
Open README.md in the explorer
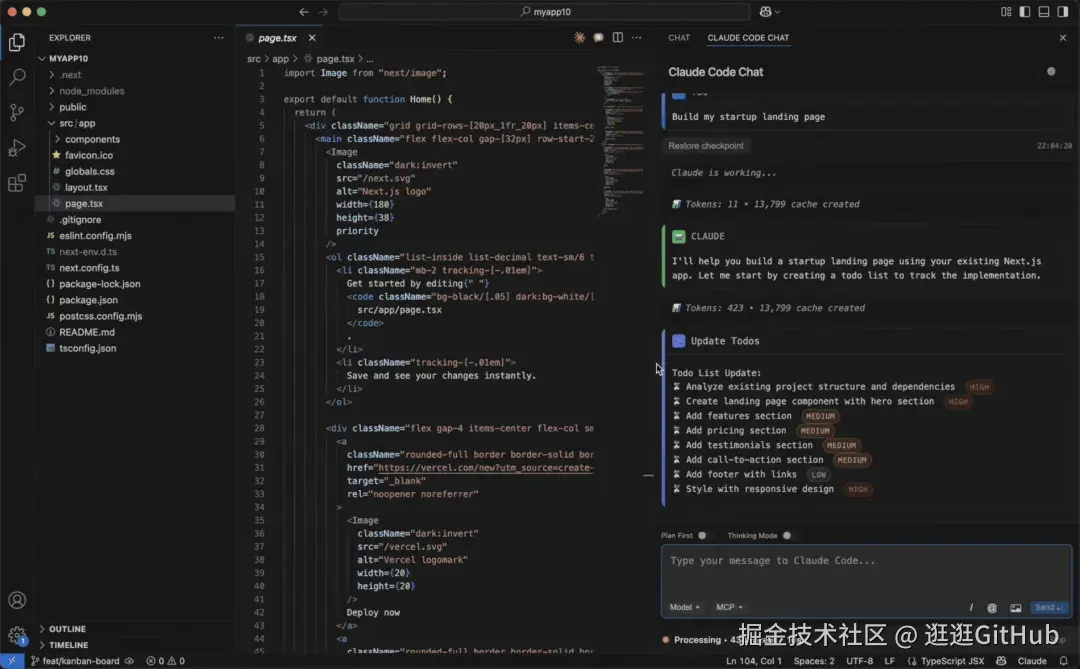(x=87, y=332)
